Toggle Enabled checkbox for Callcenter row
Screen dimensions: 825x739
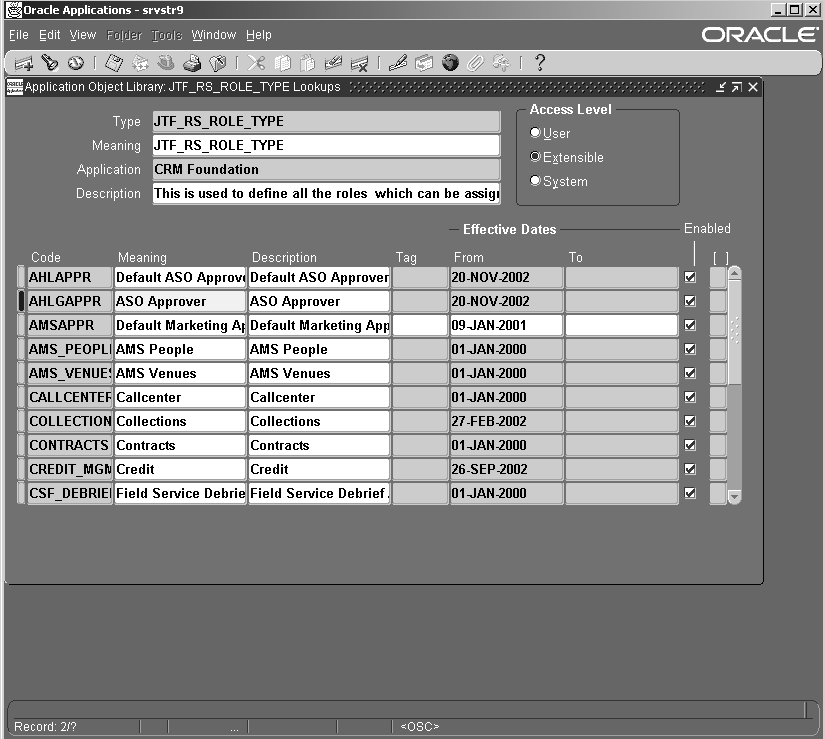click(690, 397)
